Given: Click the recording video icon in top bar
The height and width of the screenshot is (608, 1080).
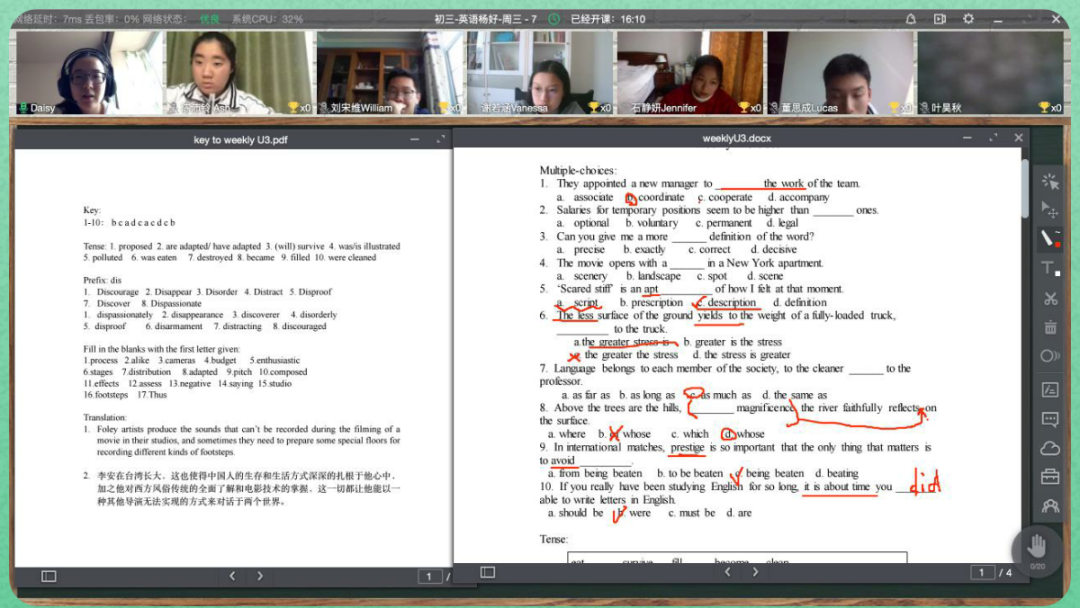Looking at the screenshot, I should [939, 19].
